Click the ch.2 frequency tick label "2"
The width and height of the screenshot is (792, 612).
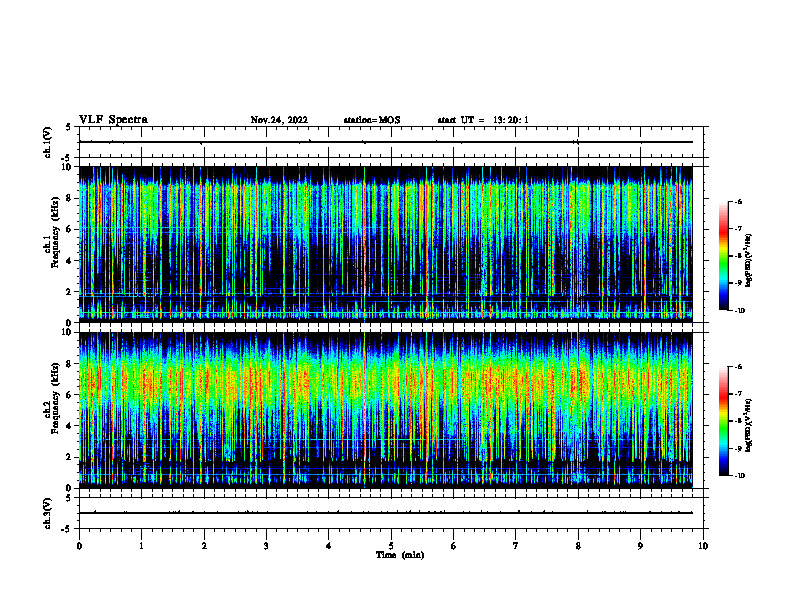(70, 457)
